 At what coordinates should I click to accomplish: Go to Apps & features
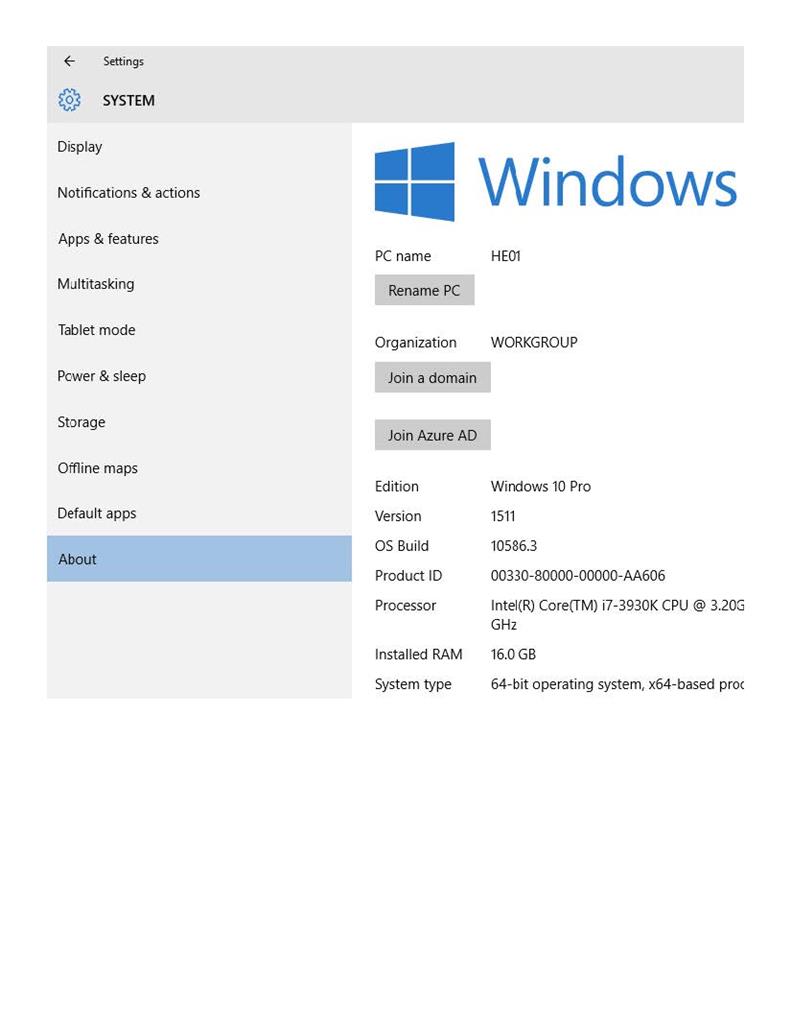(x=199, y=238)
